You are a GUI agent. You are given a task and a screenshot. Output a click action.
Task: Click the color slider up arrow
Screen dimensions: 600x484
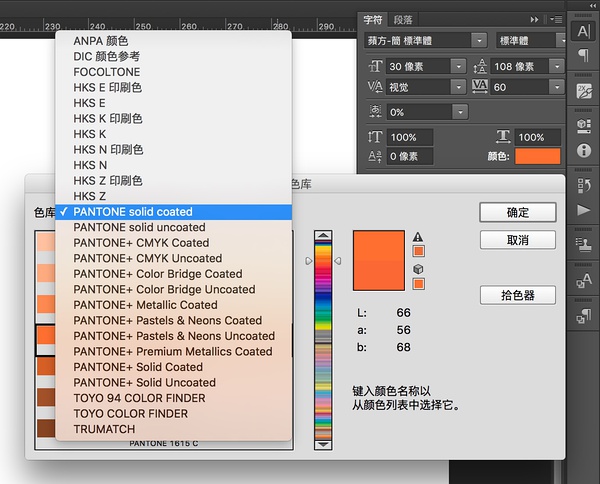tap(323, 235)
